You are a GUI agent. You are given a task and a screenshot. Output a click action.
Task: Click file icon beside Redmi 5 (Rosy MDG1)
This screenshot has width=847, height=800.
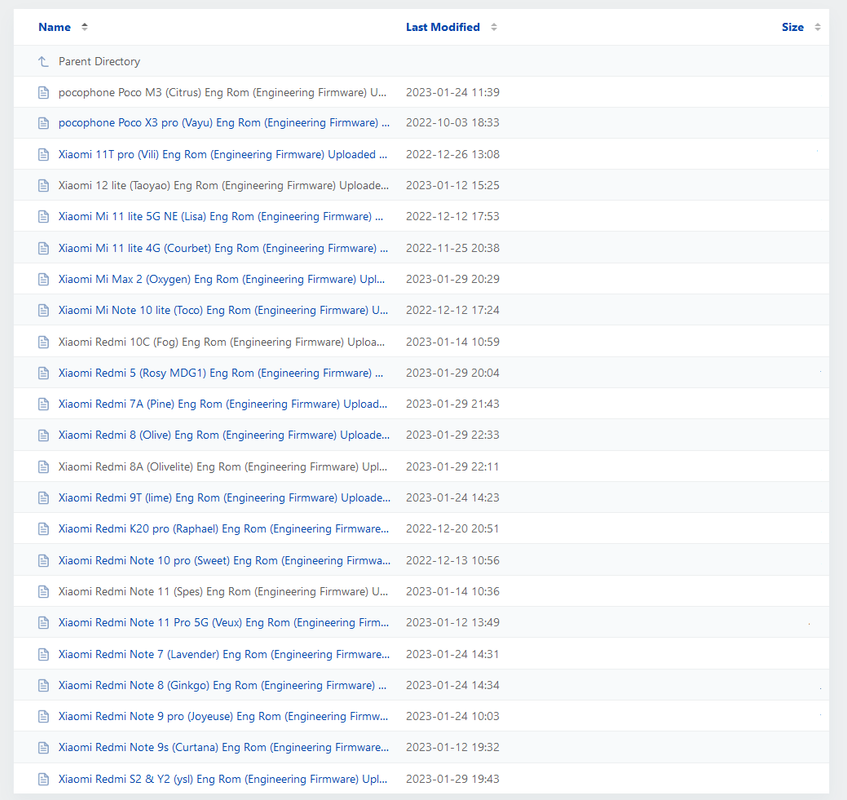pos(44,373)
